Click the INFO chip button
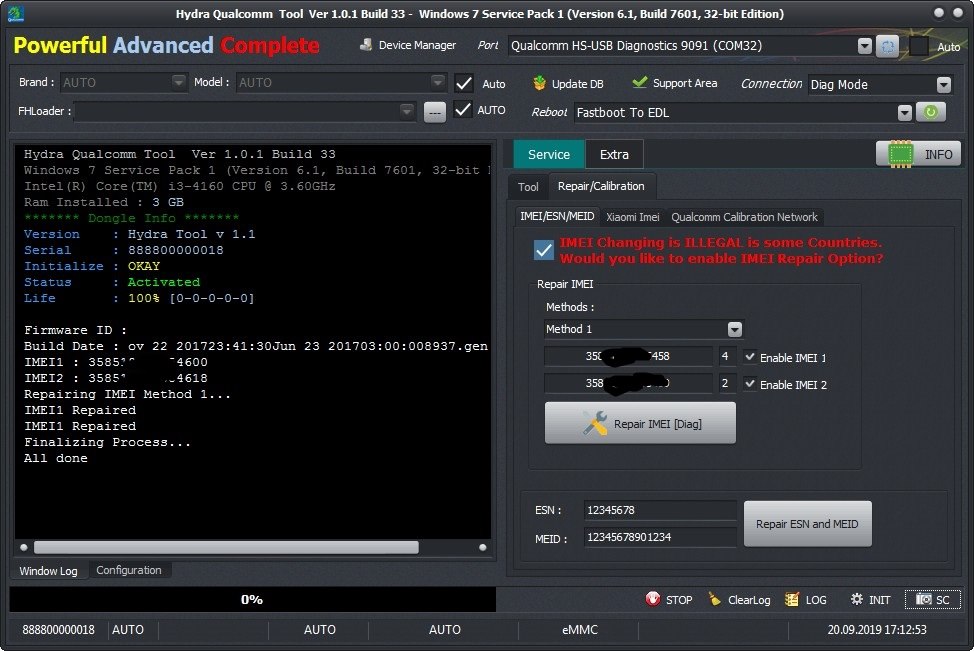Image resolution: width=974 pixels, height=651 pixels. tap(919, 154)
